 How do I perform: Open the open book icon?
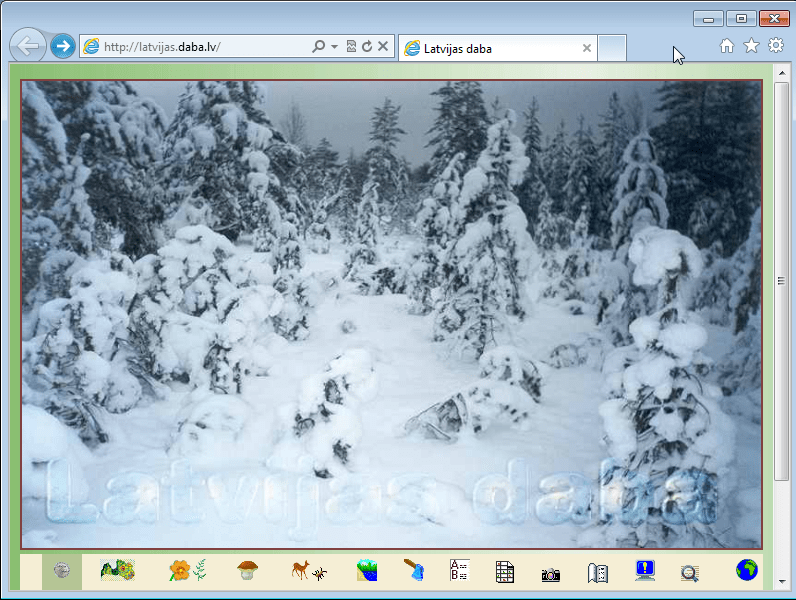(x=598, y=573)
